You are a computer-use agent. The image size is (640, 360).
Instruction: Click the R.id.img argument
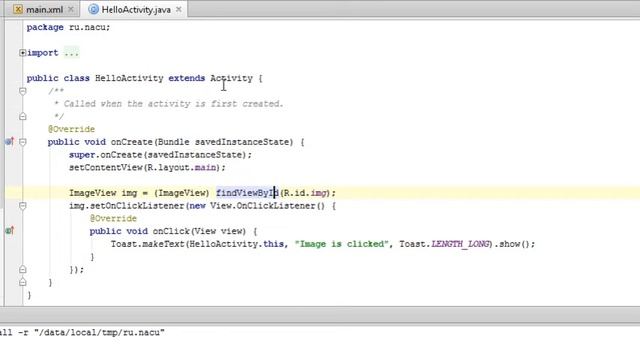pos(306,193)
